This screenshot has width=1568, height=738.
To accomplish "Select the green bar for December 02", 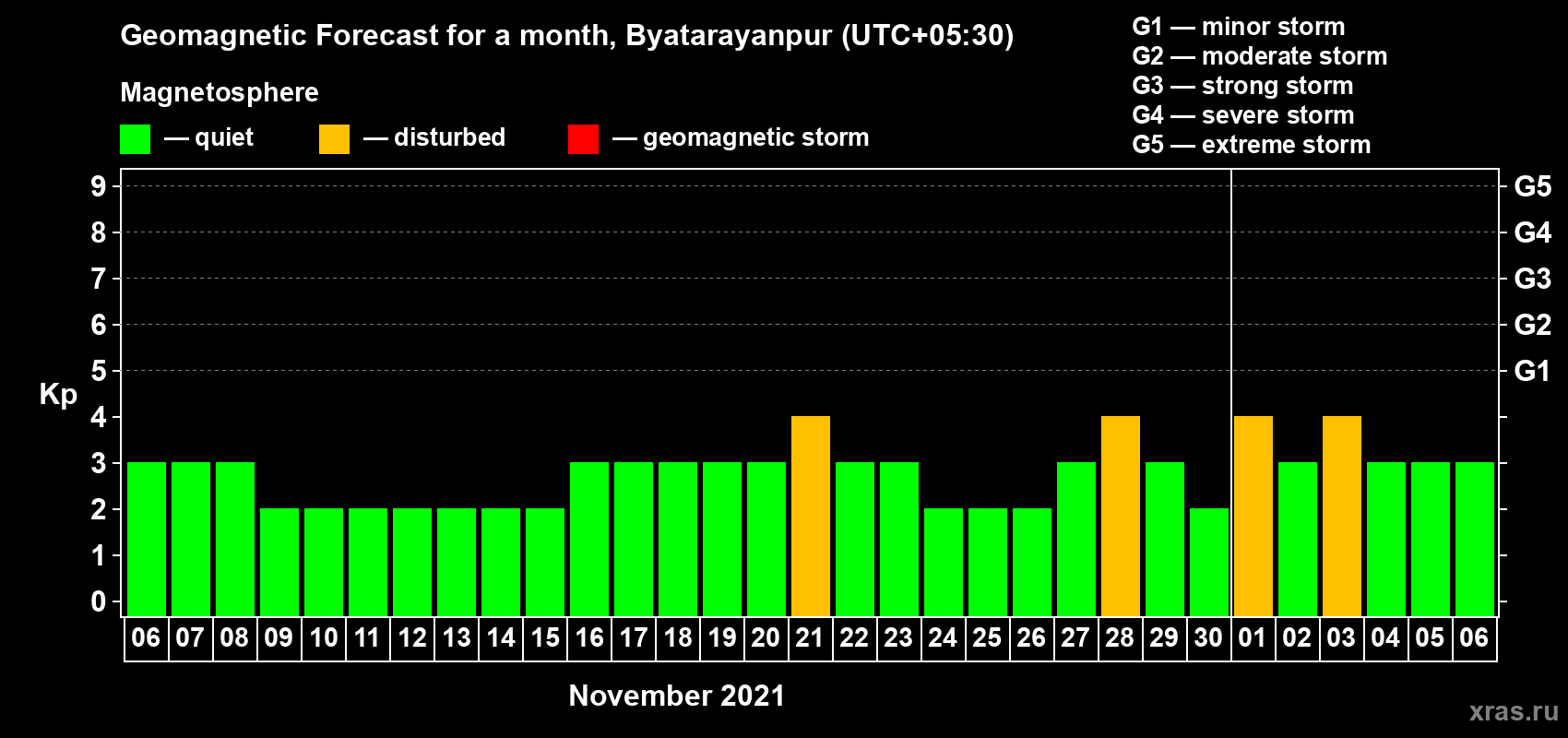I will 1298,539.
